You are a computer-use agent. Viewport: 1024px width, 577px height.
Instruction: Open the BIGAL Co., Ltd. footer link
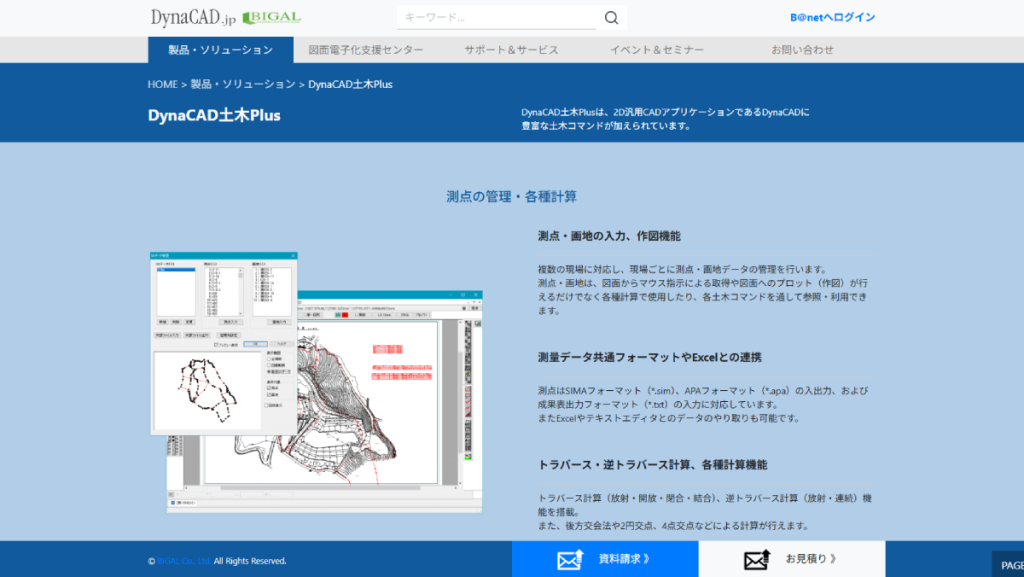coord(184,561)
